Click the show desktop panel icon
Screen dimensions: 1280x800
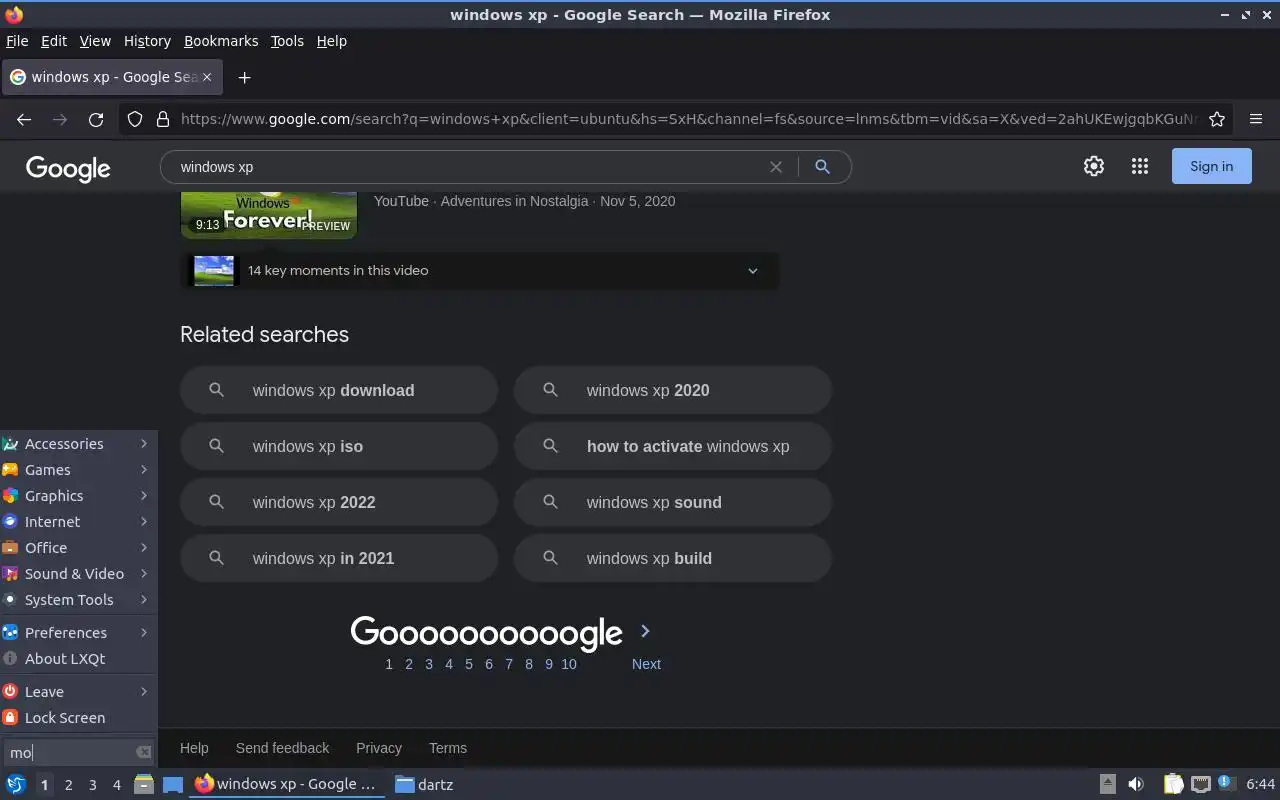click(x=173, y=784)
